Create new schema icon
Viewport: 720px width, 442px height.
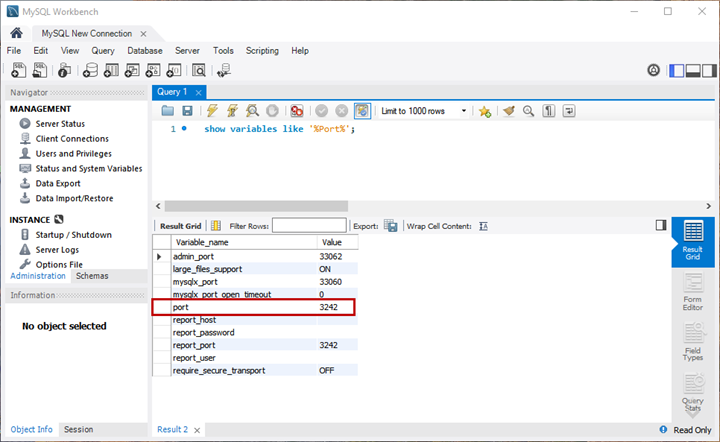90,70
